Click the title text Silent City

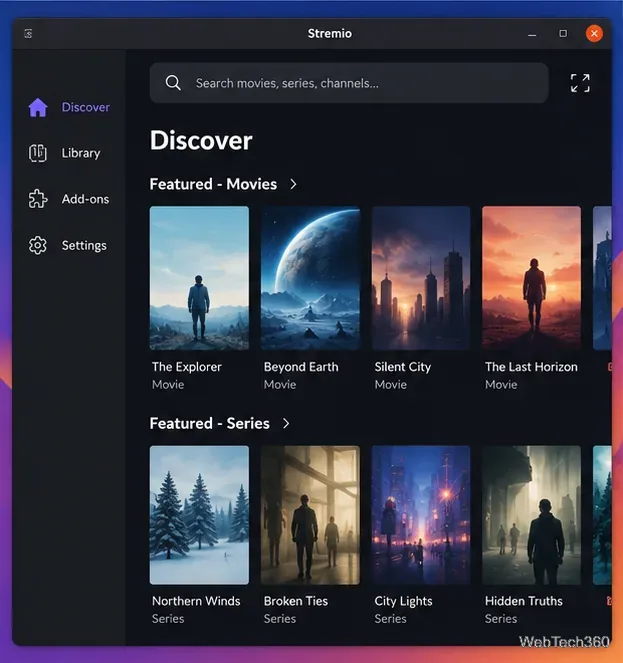[403, 367]
